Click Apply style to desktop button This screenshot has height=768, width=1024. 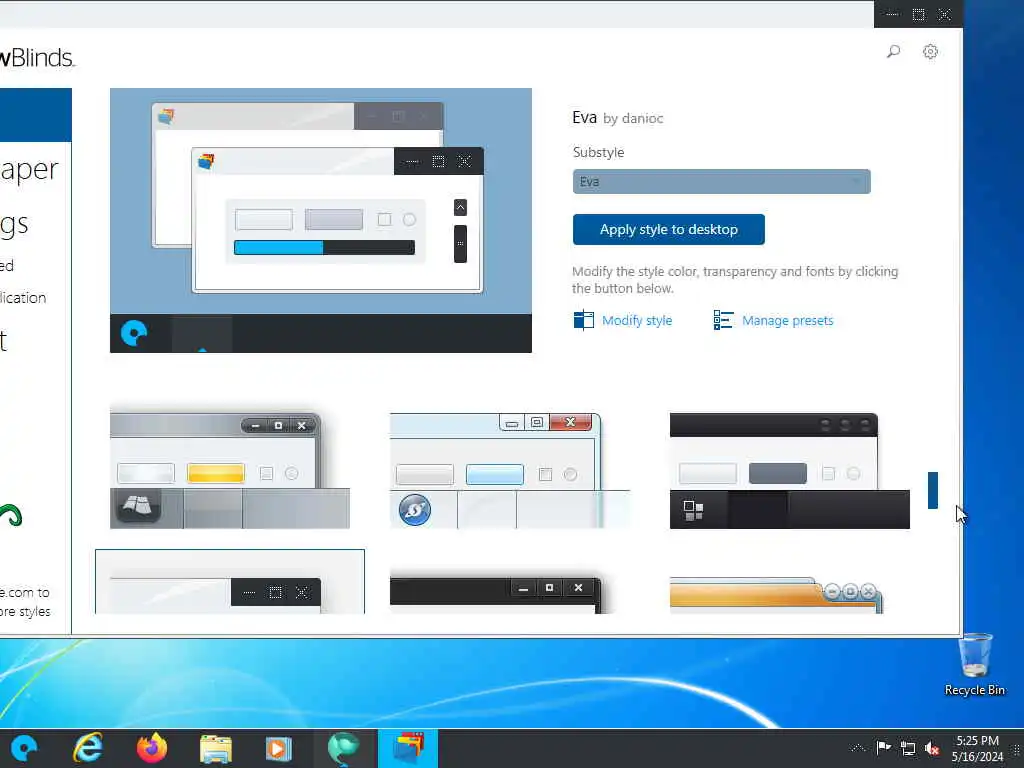tap(669, 229)
